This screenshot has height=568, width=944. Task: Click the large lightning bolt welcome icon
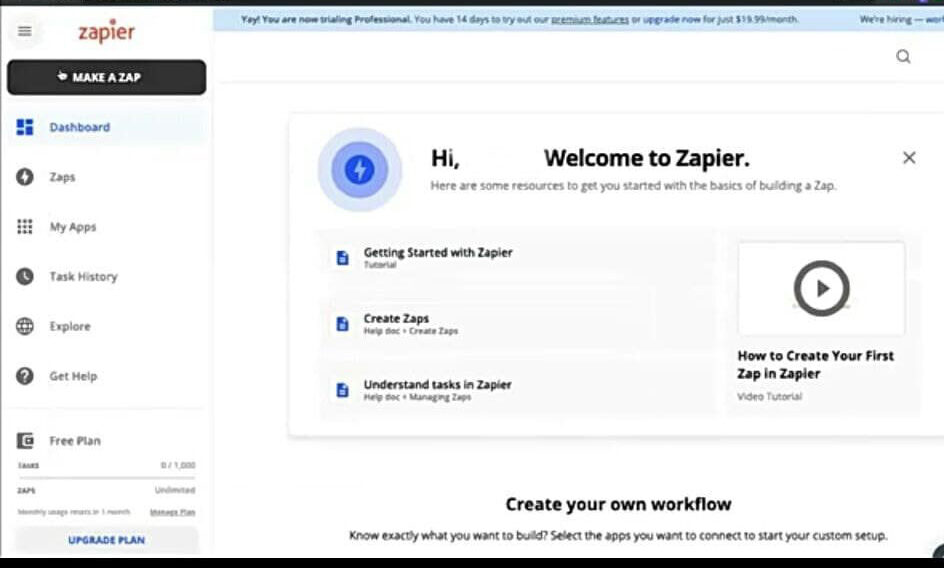coord(359,169)
